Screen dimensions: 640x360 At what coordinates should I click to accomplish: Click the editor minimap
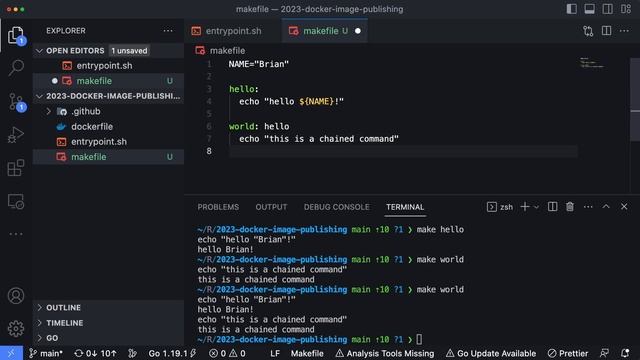(592, 63)
